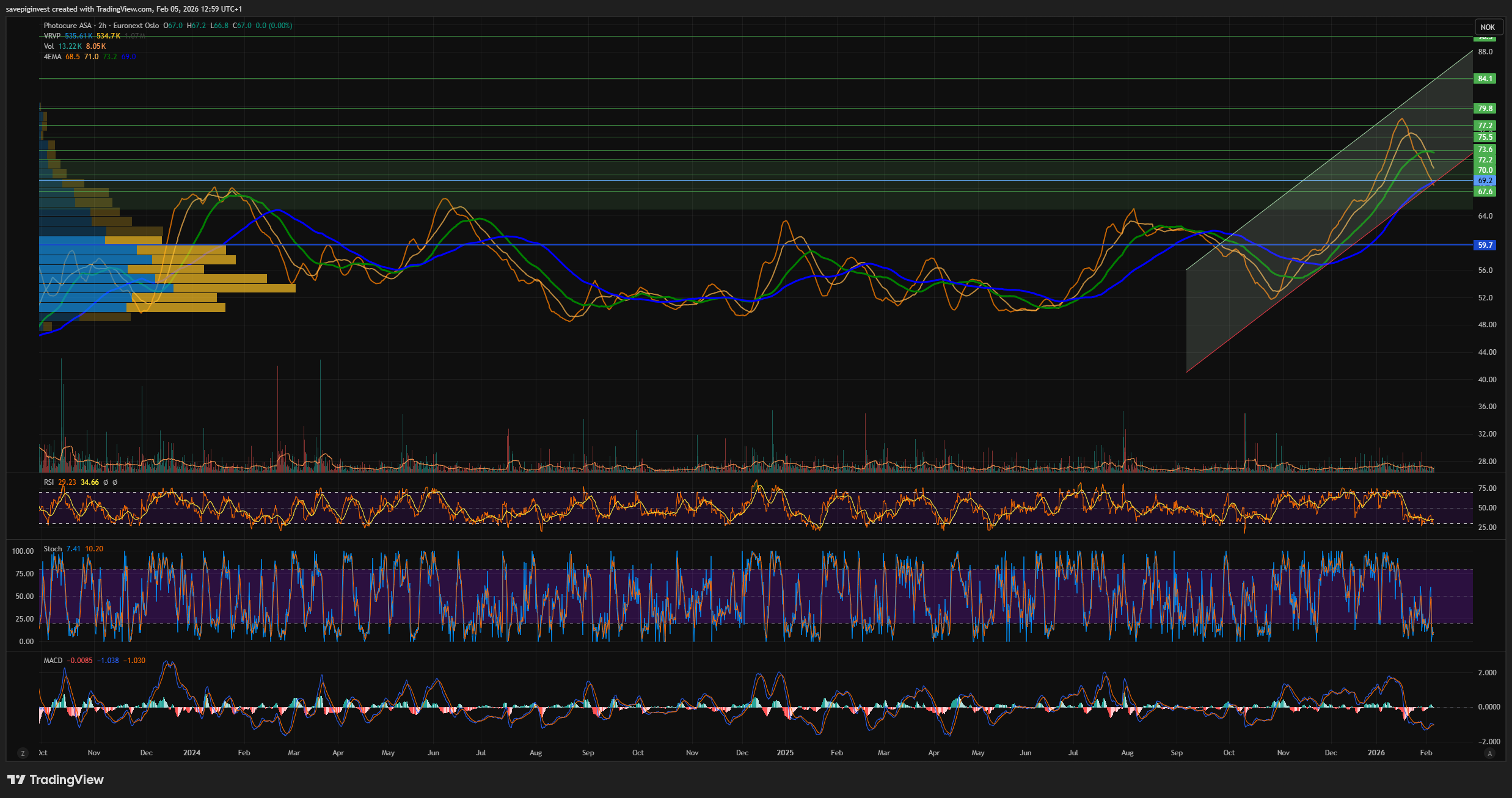This screenshot has height=798, width=1512.
Task: Select the VRVP indicator legend label
Action: click(x=52, y=36)
